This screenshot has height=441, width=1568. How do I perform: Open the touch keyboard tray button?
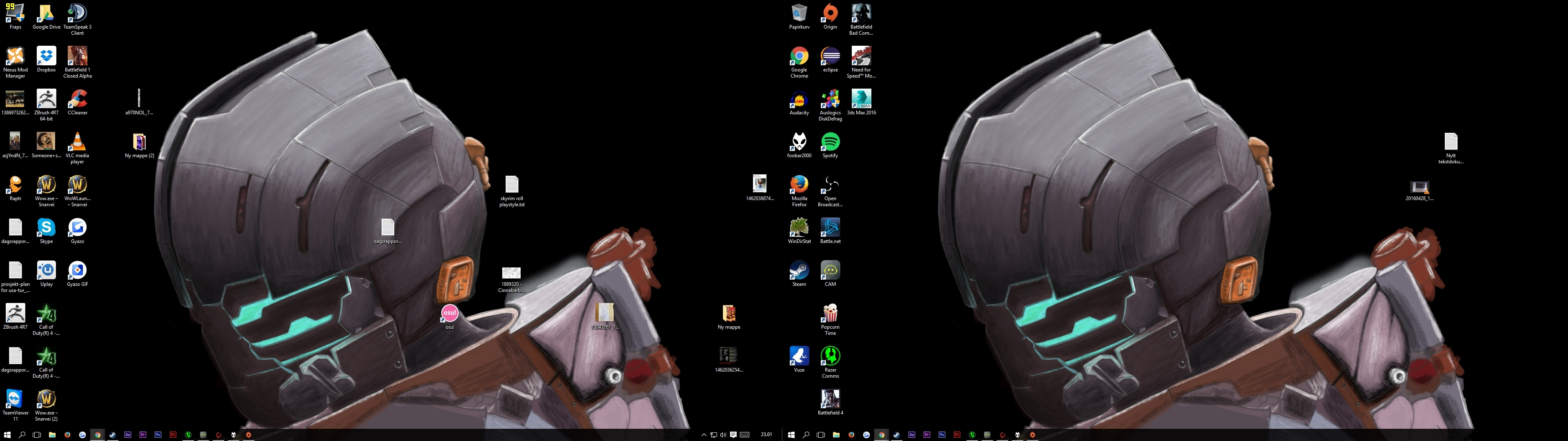[x=744, y=435]
